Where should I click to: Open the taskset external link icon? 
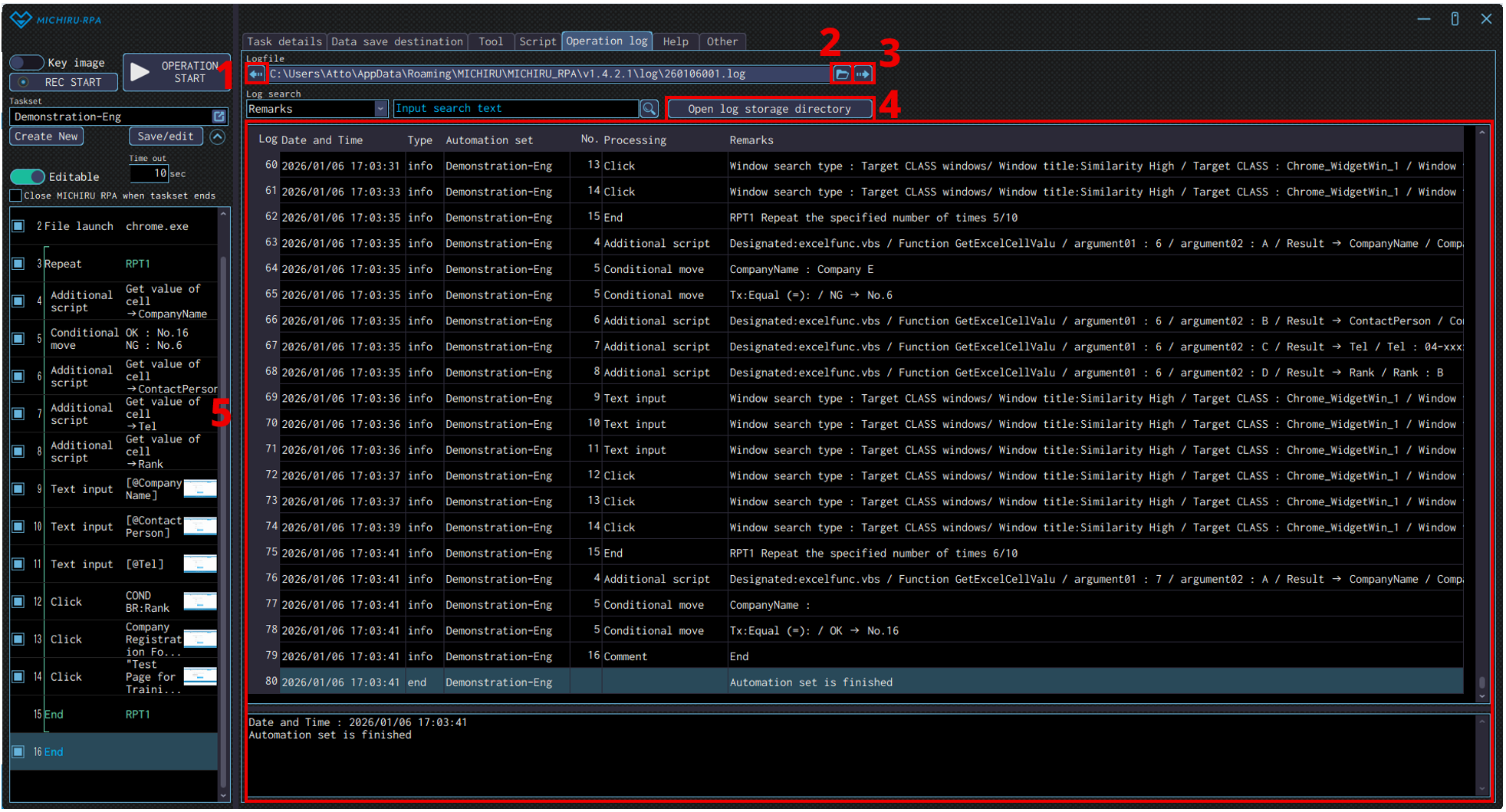(x=219, y=117)
